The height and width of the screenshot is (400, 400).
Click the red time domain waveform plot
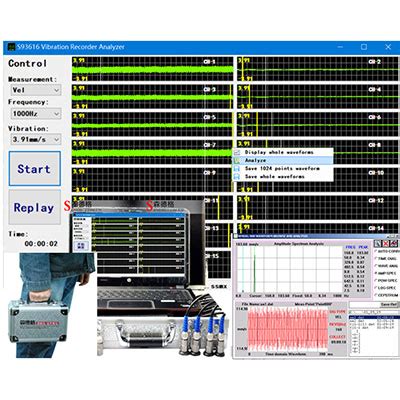288,329
